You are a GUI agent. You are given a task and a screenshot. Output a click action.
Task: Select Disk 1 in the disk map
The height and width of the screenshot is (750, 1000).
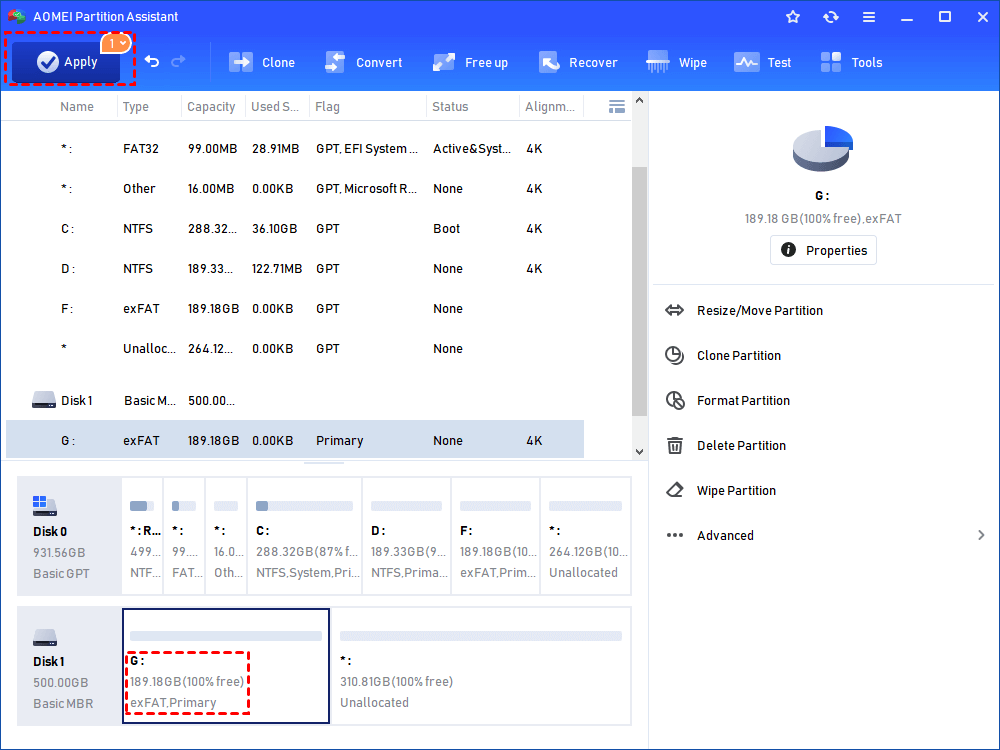(69, 666)
